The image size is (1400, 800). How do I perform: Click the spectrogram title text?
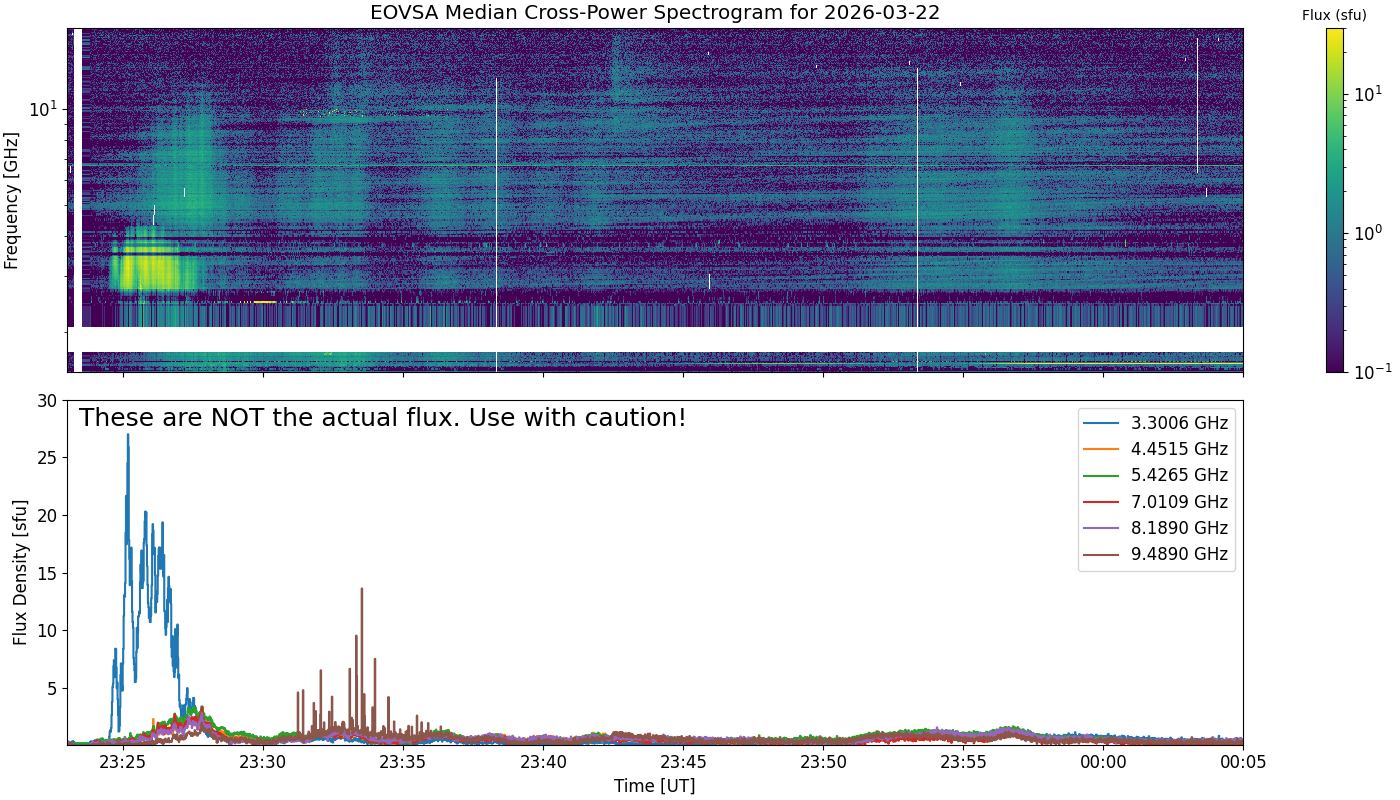(x=655, y=13)
